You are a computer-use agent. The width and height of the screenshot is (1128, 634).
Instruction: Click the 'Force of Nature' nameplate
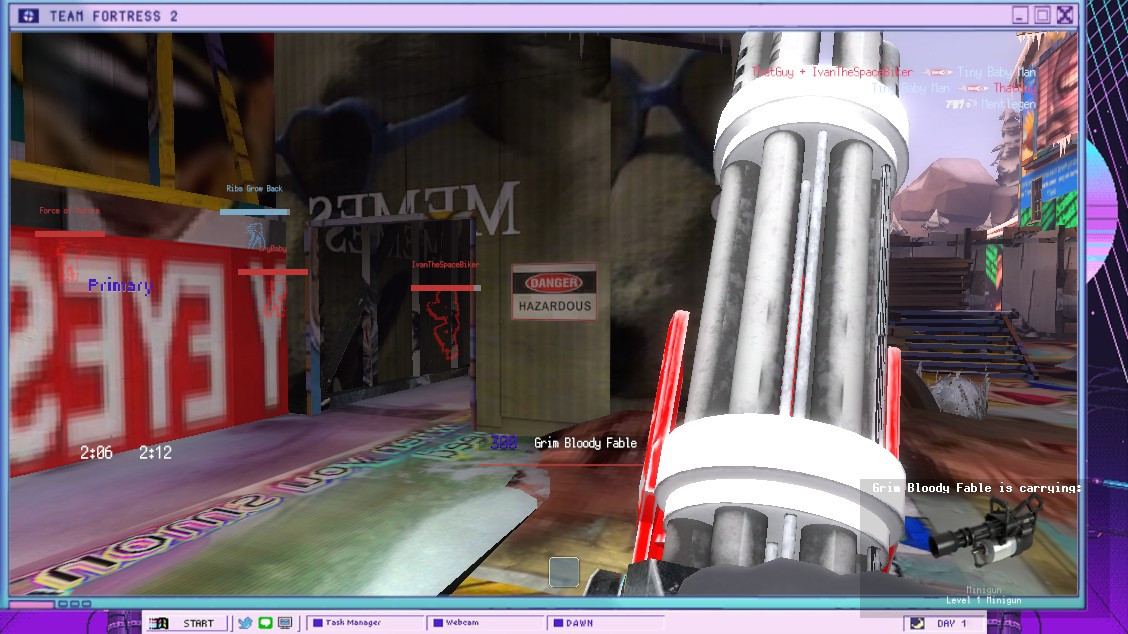tap(69, 211)
